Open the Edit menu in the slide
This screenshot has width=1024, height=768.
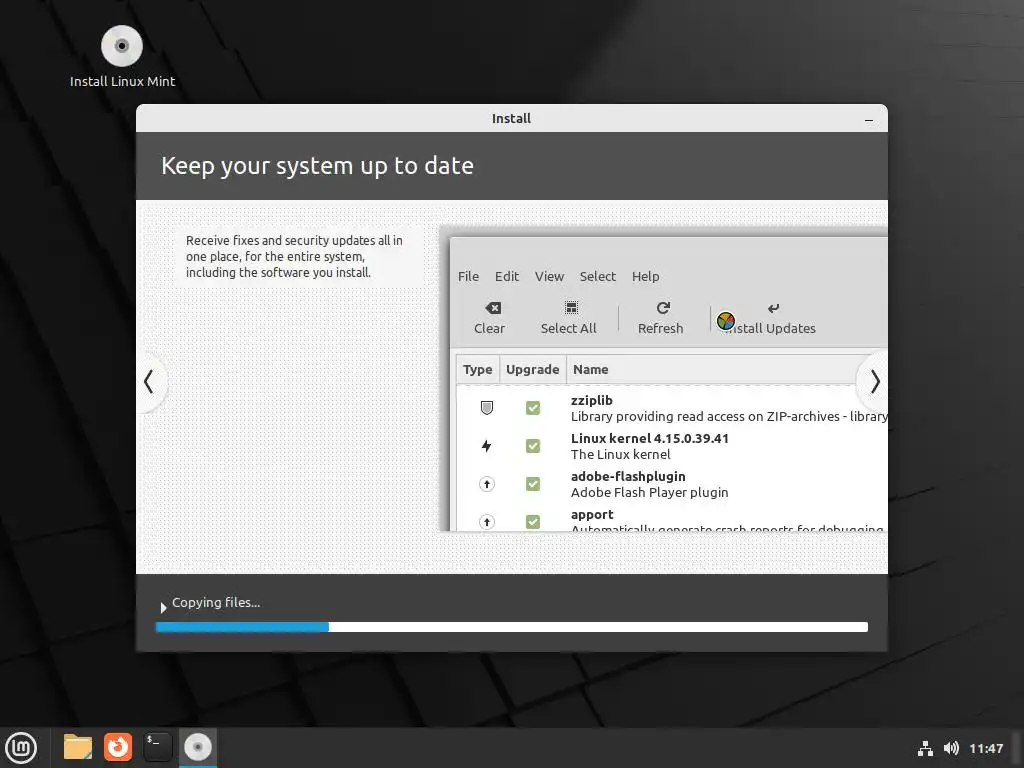coord(507,276)
